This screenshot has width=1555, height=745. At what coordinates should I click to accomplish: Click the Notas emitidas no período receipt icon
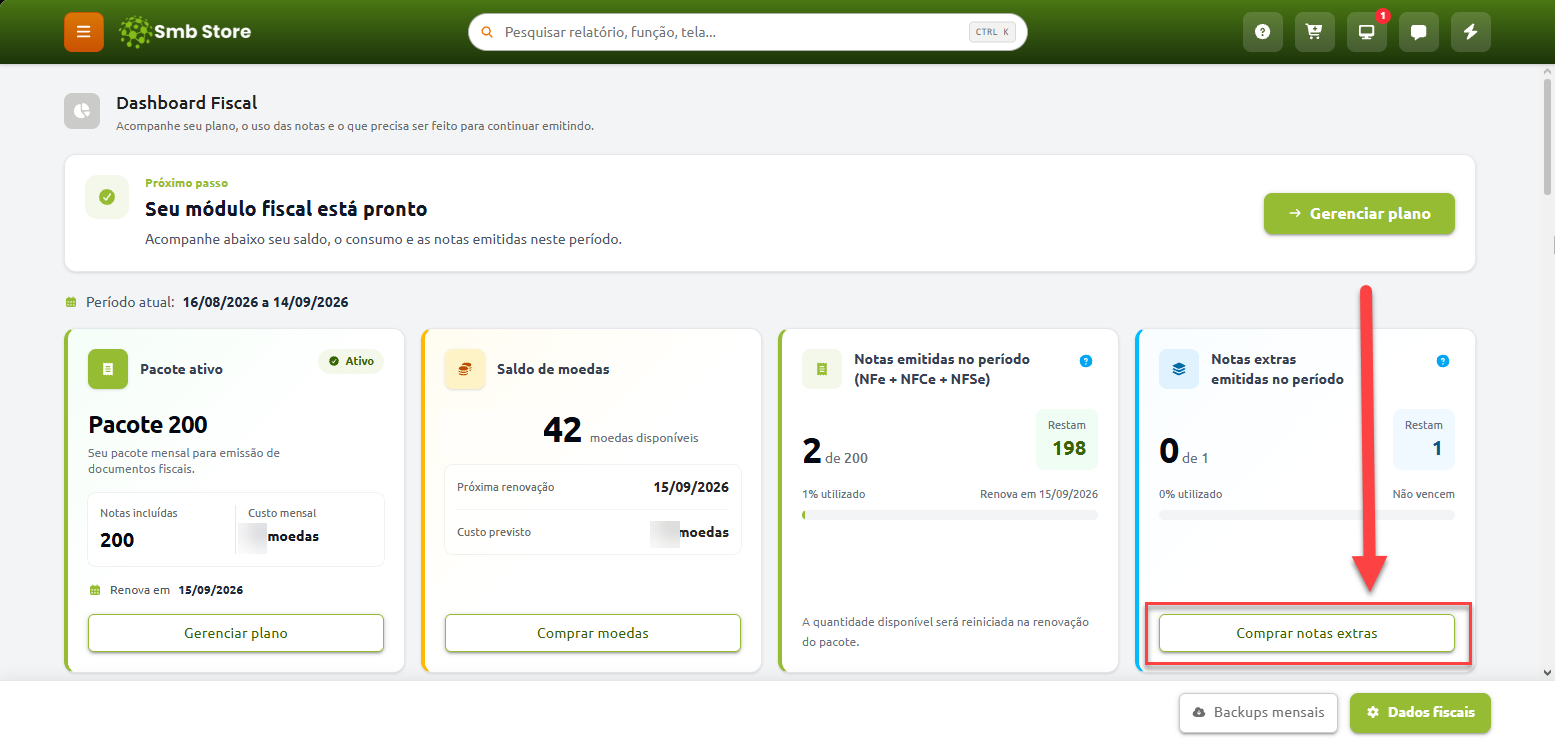click(x=822, y=369)
